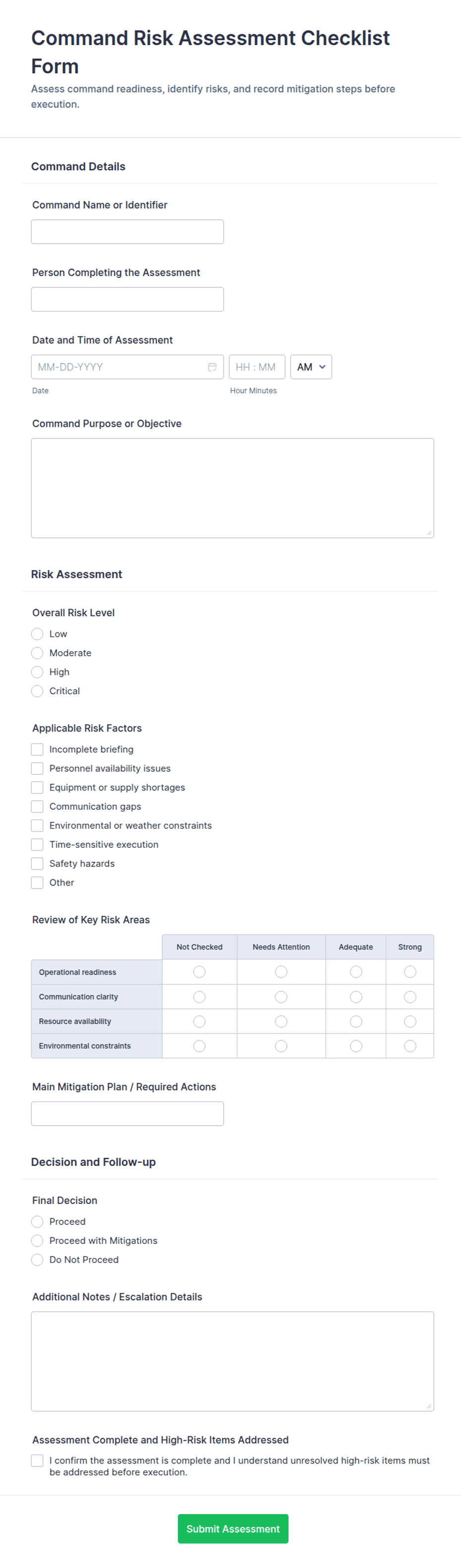Open the AM/PM dropdown
The height and width of the screenshot is (1568, 461).
click(x=311, y=367)
